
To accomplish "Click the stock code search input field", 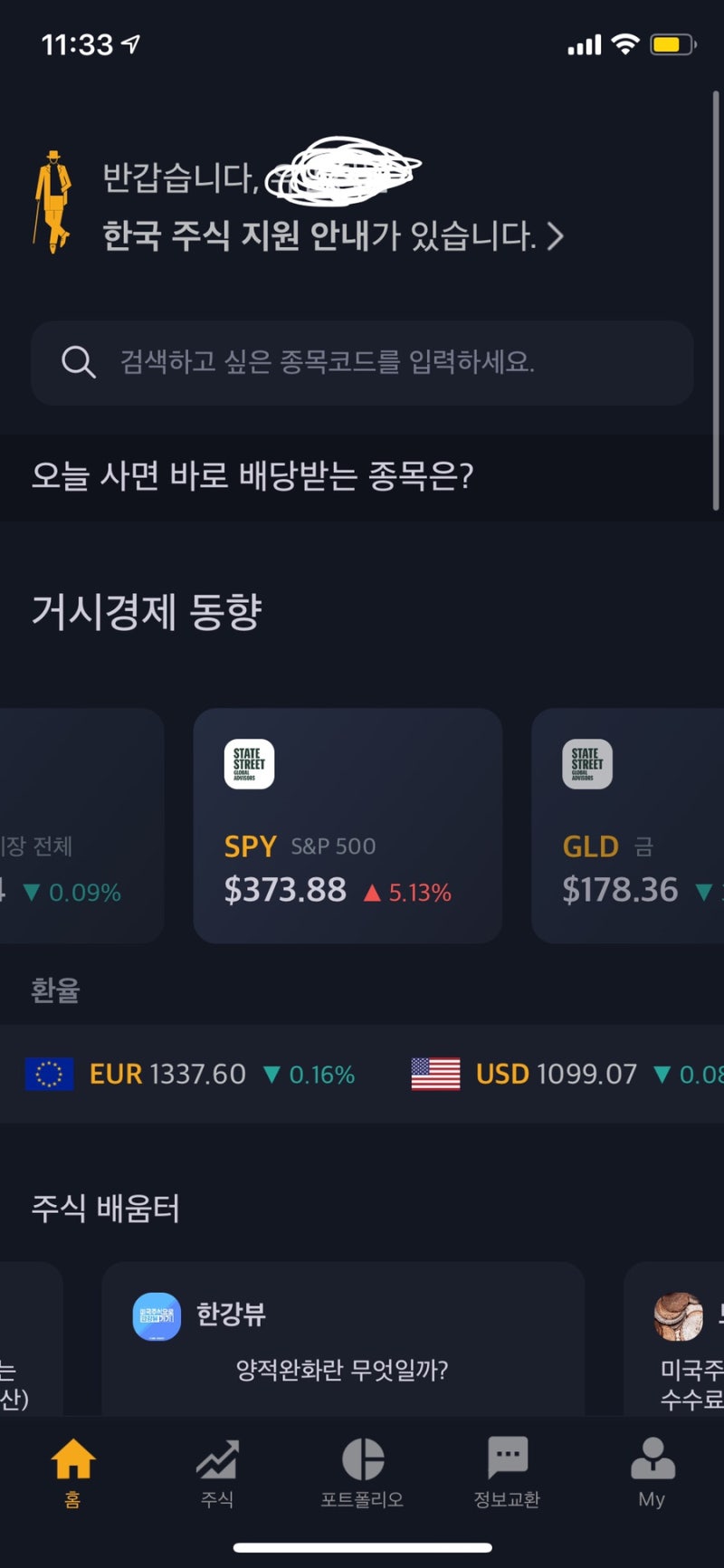I will coord(362,363).
